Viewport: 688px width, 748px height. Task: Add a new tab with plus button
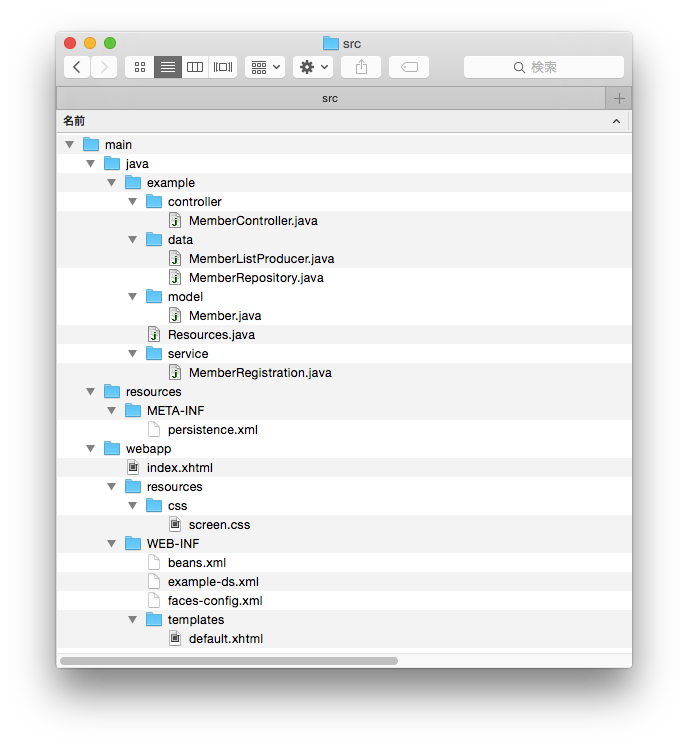(619, 98)
